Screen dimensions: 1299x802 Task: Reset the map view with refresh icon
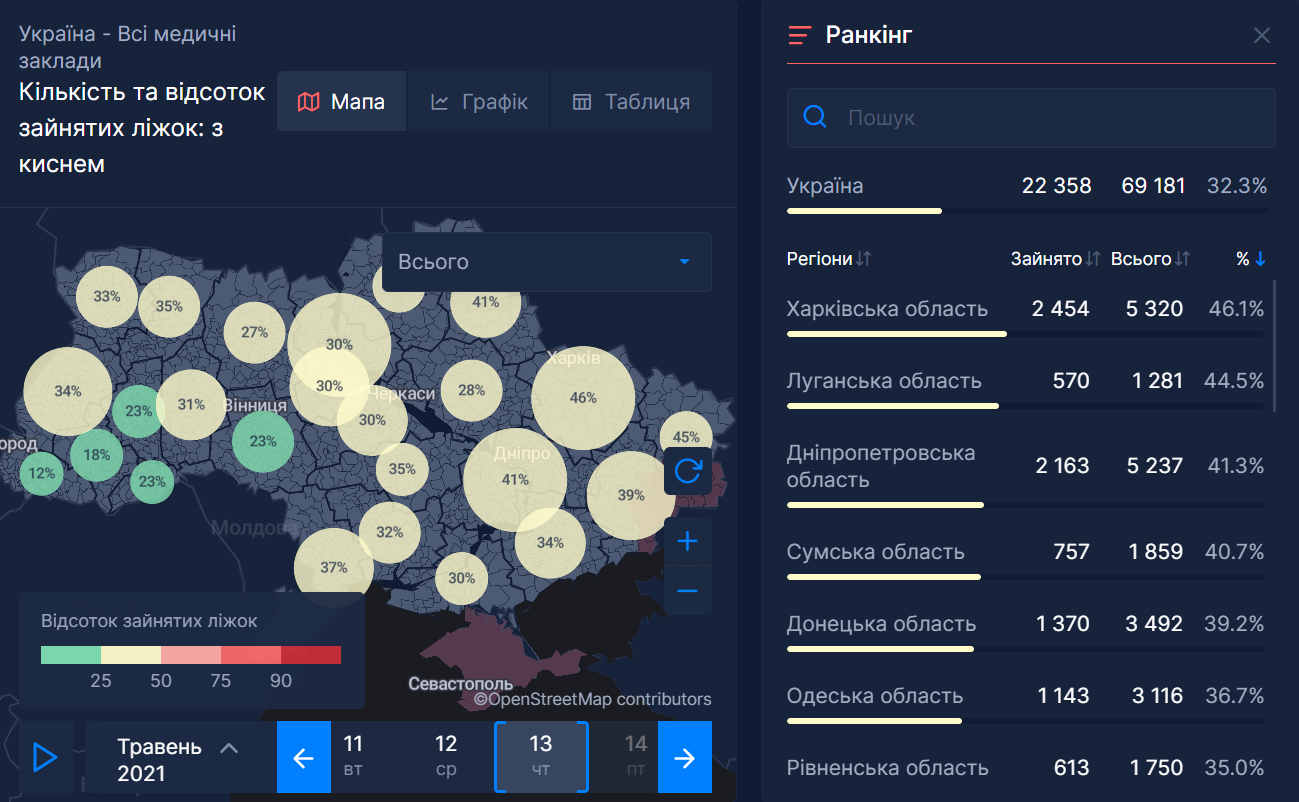click(688, 471)
